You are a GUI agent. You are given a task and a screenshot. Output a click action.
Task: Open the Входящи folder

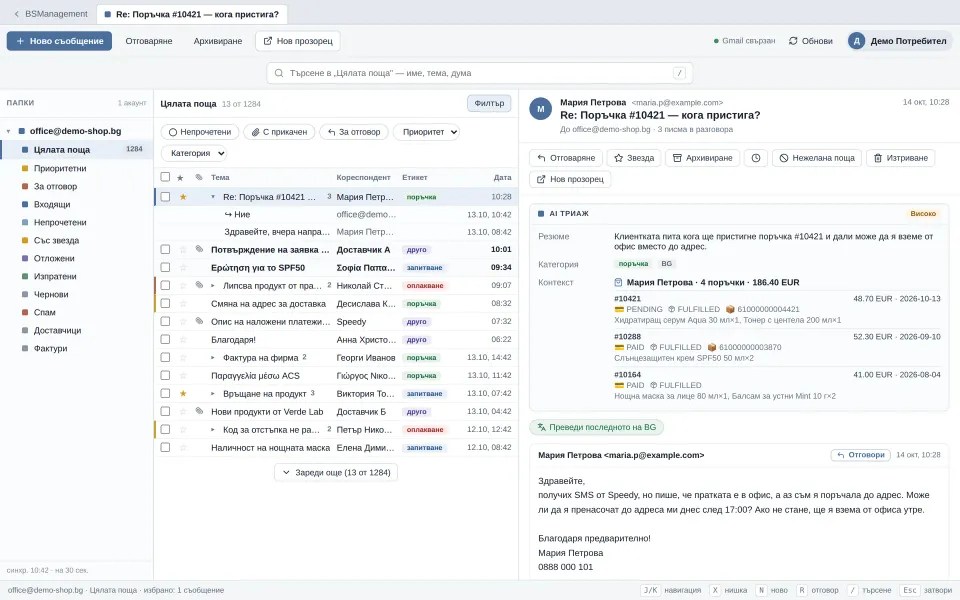pos(77,204)
